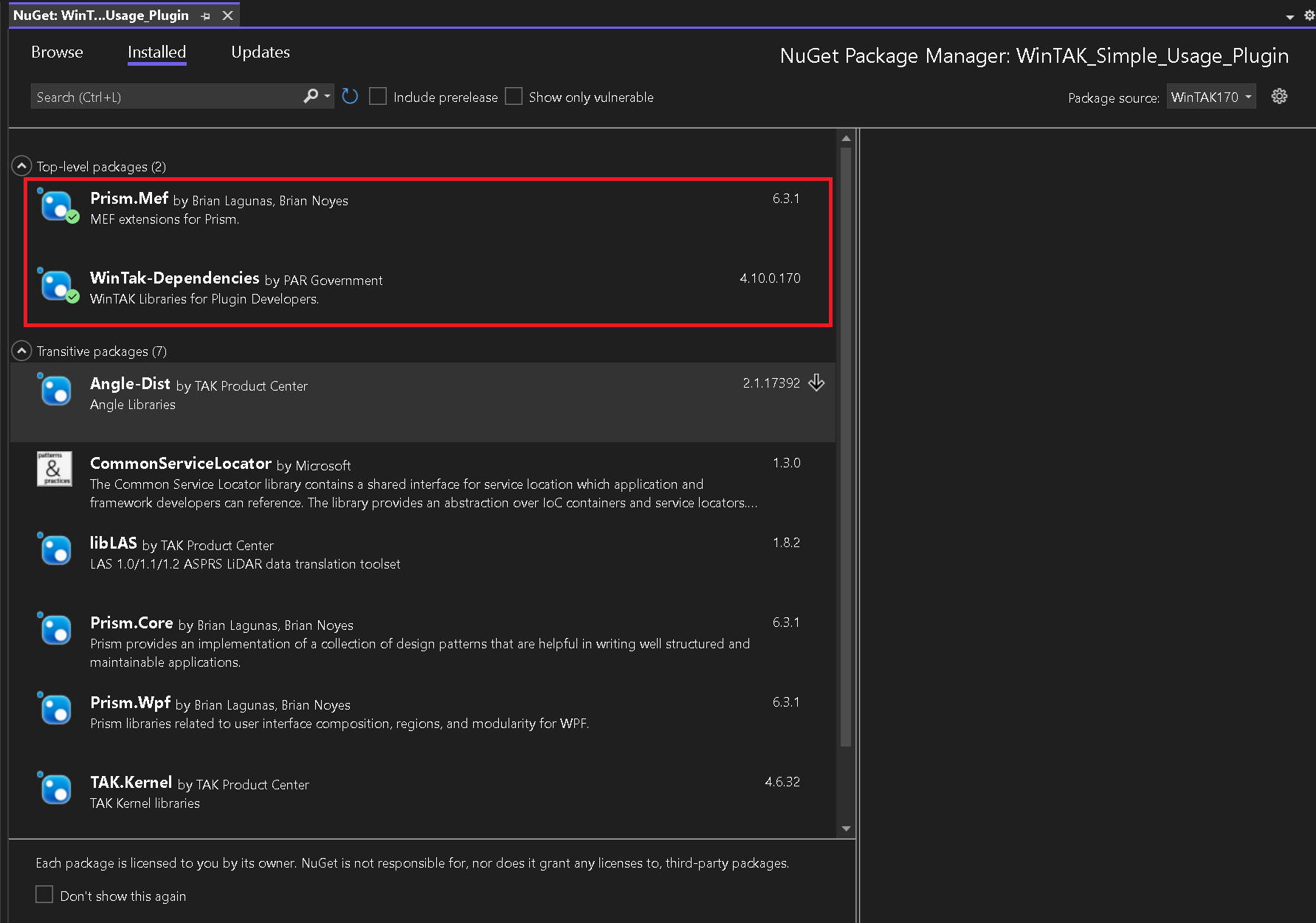Click the package list scrollbar thumb
The image size is (1316, 923).
point(846,447)
